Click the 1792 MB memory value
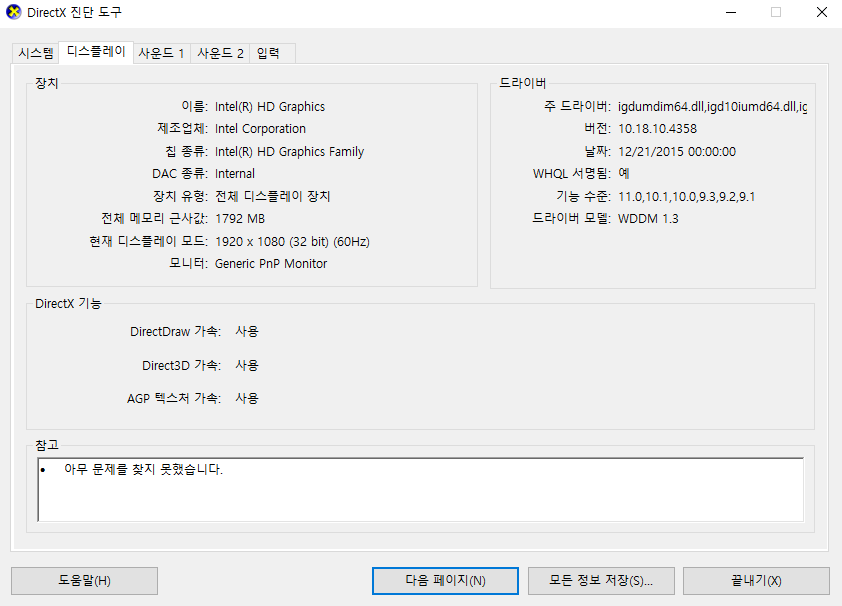Screen dimensions: 842x606 (x=241, y=219)
